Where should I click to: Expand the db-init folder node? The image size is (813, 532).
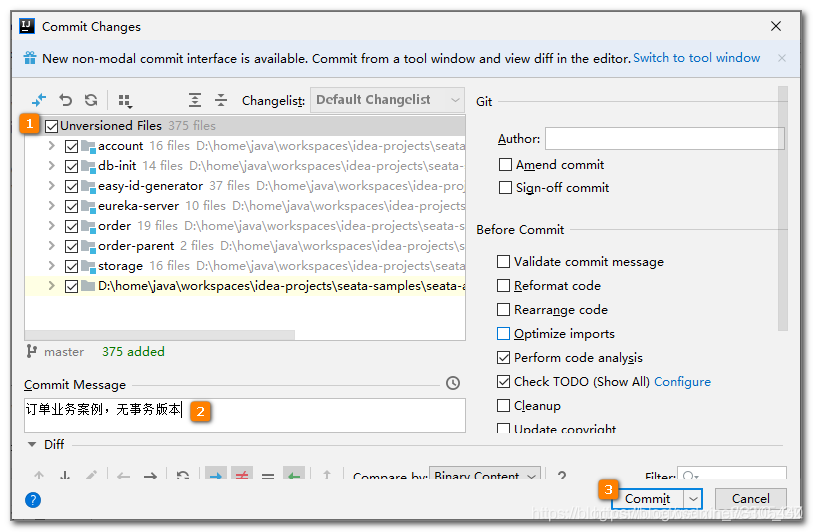coord(51,166)
